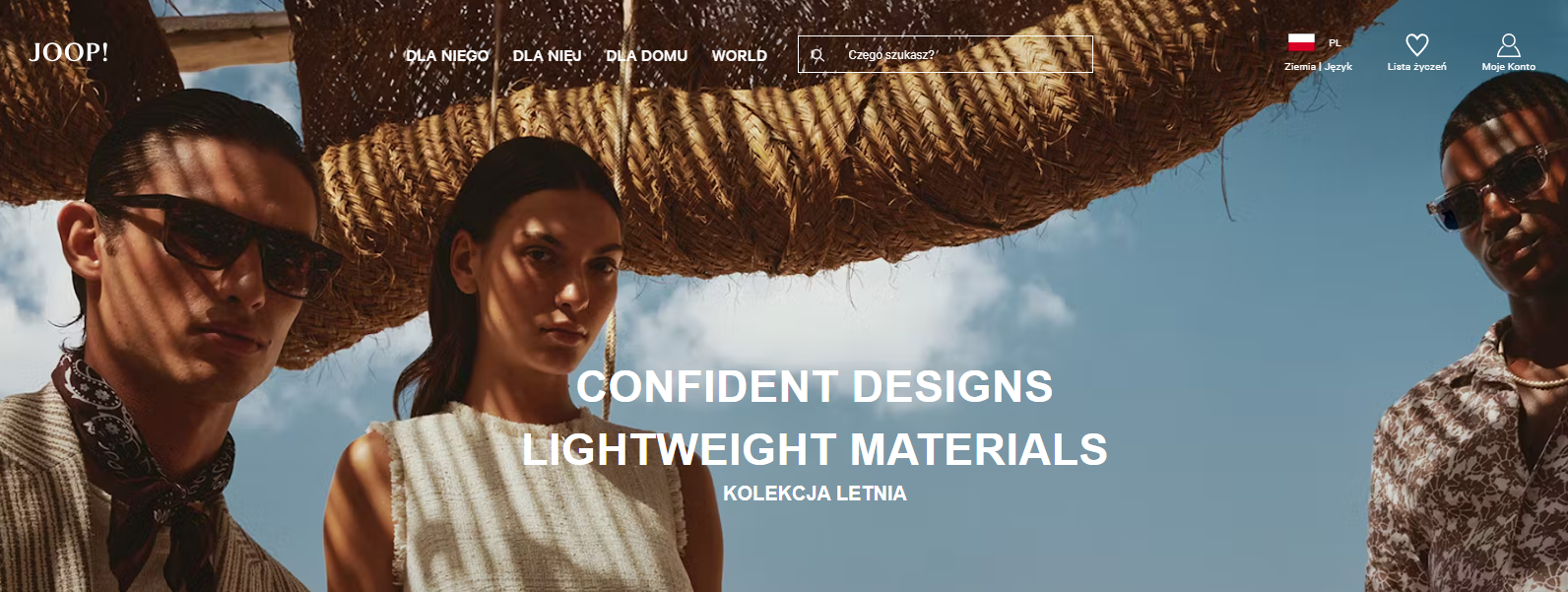Open the DLA NIEJ menu
Image resolution: width=1568 pixels, height=592 pixels.
tap(547, 56)
